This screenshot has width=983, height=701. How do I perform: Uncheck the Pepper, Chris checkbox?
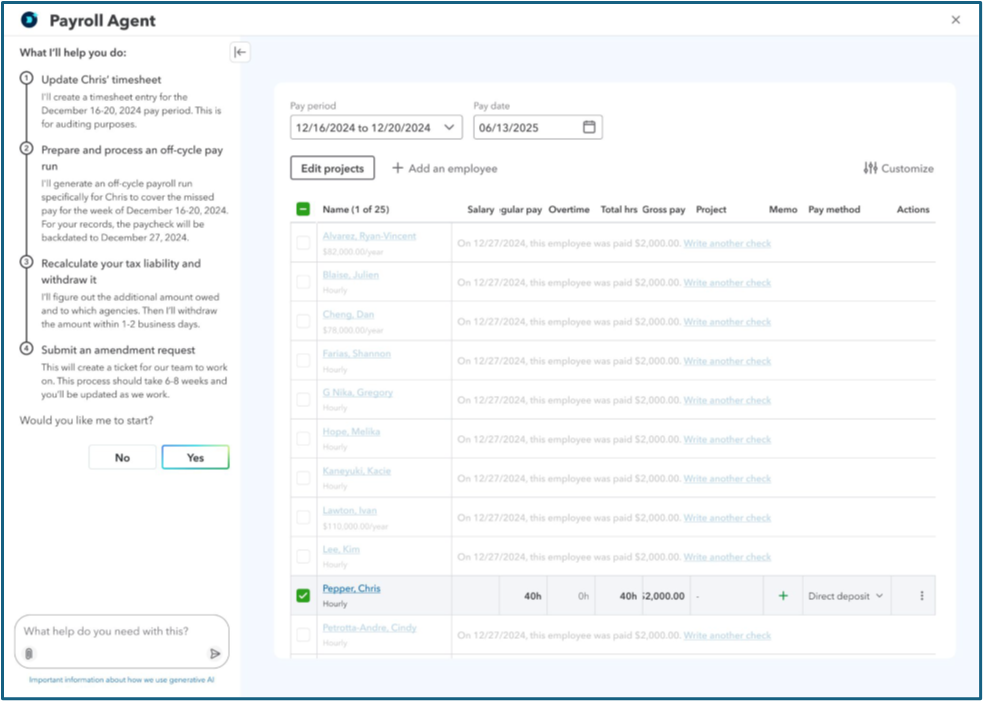tap(303, 596)
